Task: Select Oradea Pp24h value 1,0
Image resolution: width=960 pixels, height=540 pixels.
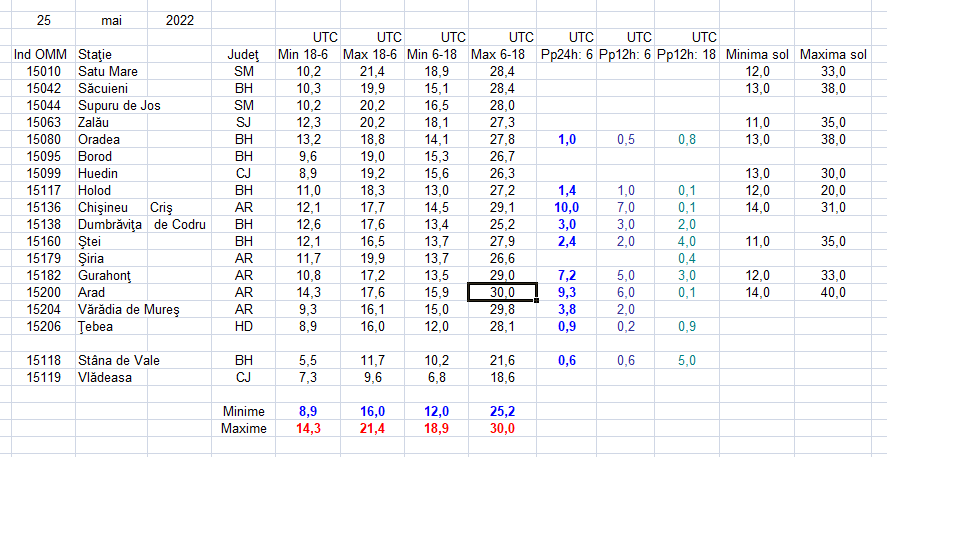Action: [566, 140]
